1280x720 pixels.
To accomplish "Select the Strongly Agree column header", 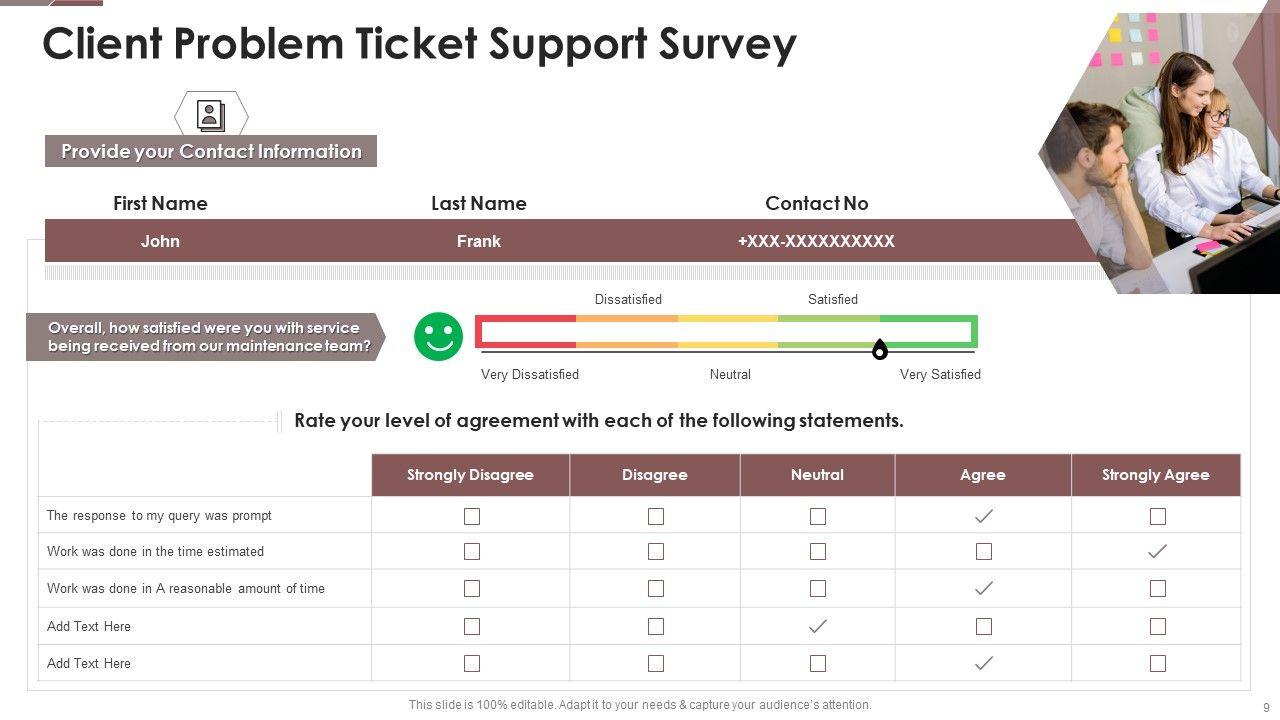I will point(1155,475).
